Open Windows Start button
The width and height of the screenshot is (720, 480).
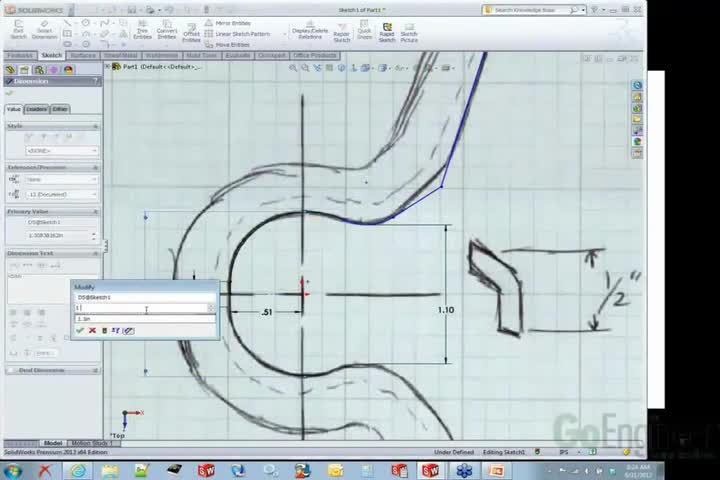tap(13, 471)
